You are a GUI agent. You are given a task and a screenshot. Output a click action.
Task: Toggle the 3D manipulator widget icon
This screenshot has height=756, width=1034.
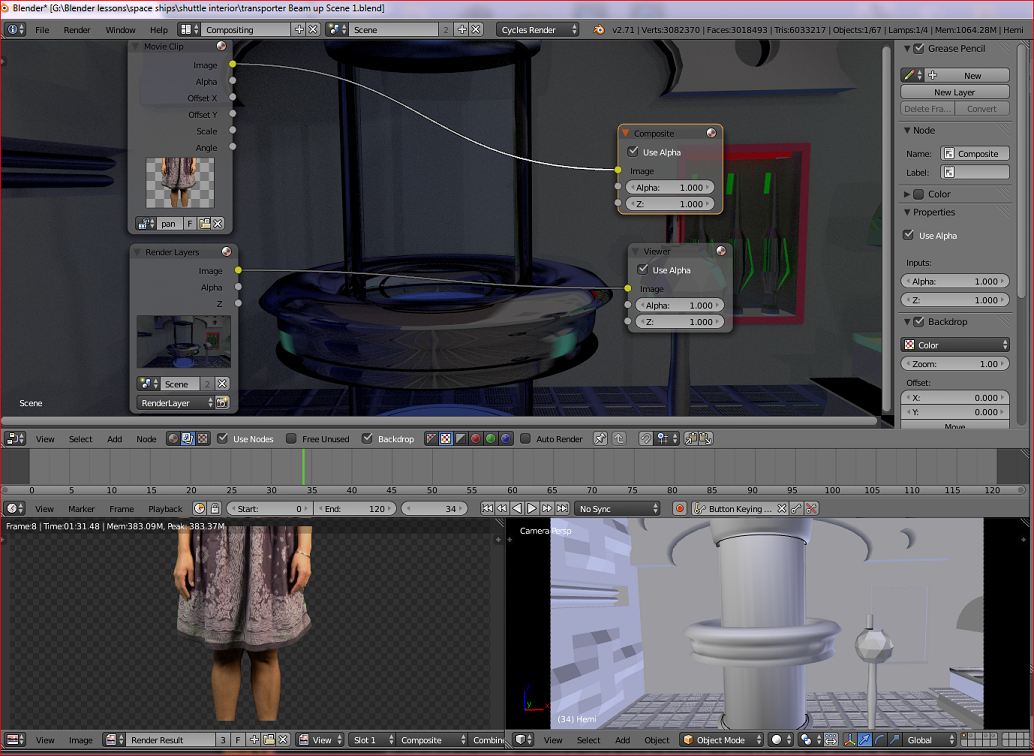[x=849, y=740]
